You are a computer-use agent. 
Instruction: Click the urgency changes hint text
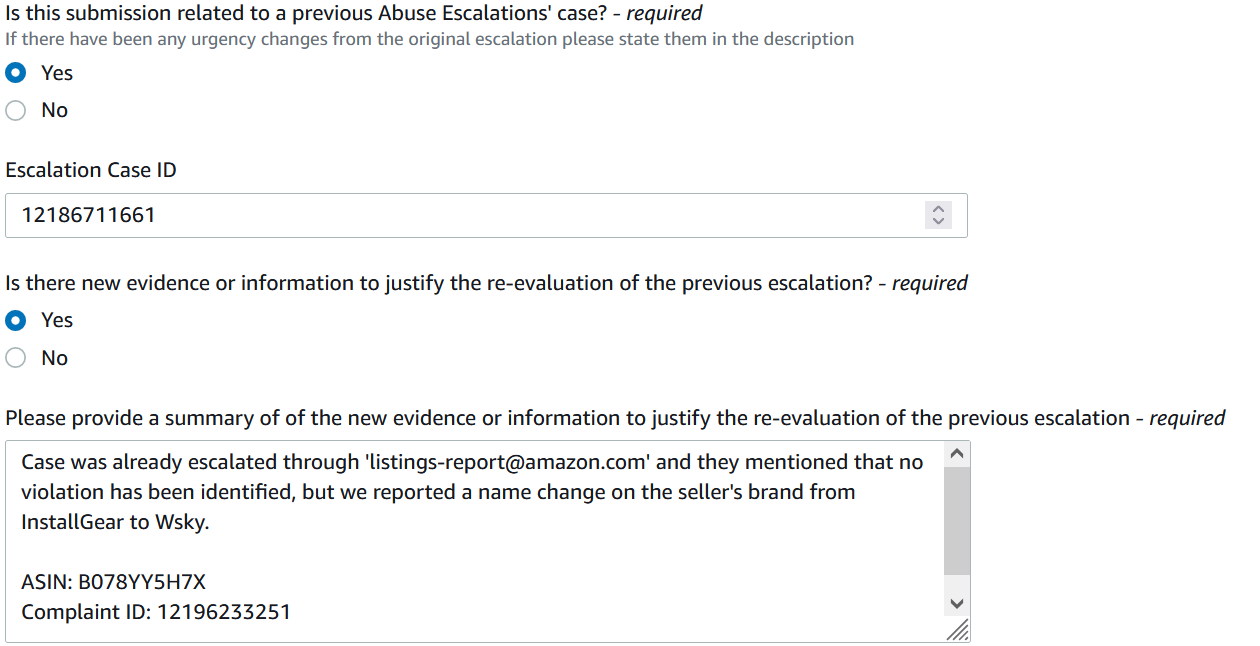pos(430,39)
